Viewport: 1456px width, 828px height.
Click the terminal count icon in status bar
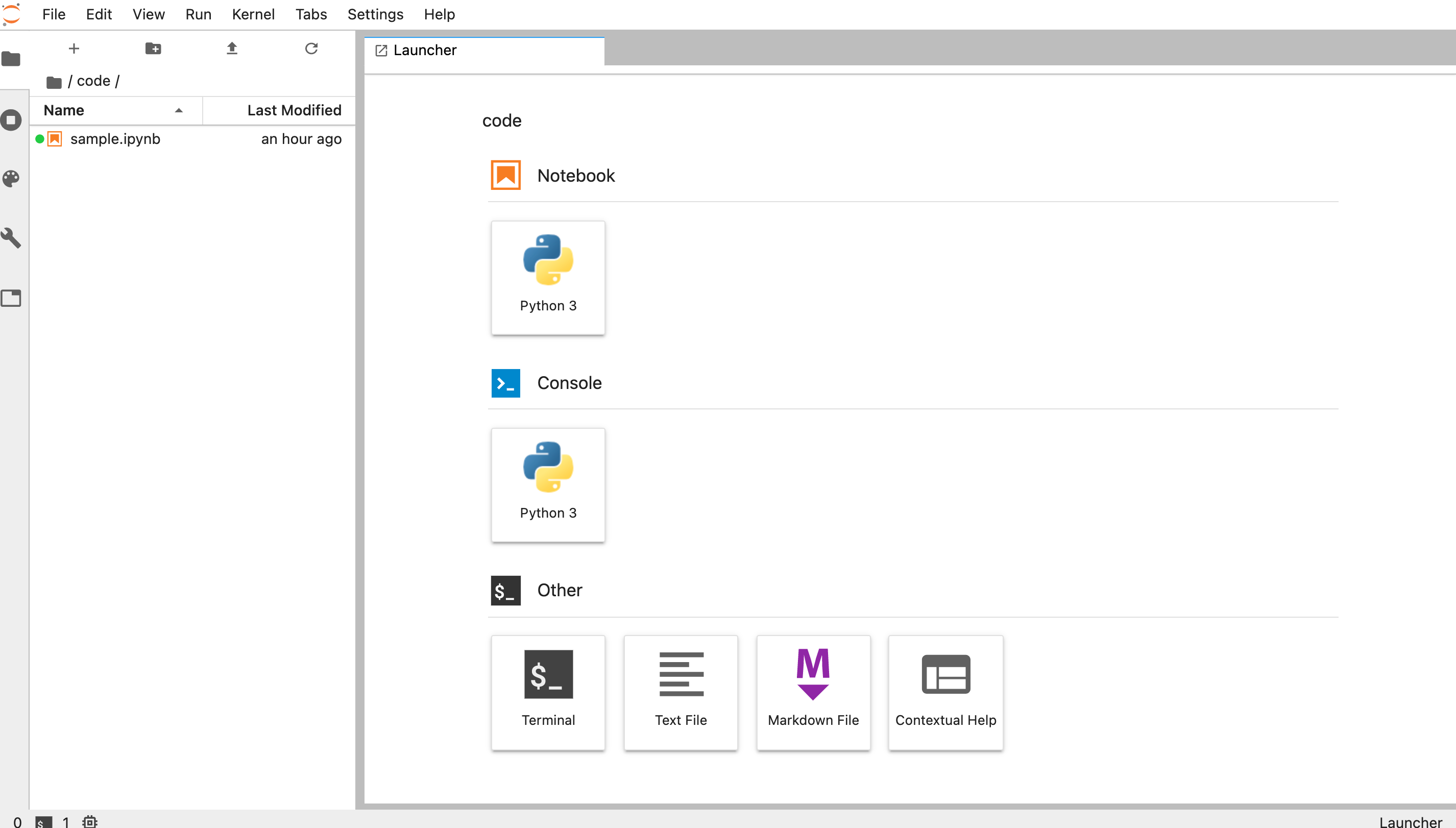pos(43,822)
